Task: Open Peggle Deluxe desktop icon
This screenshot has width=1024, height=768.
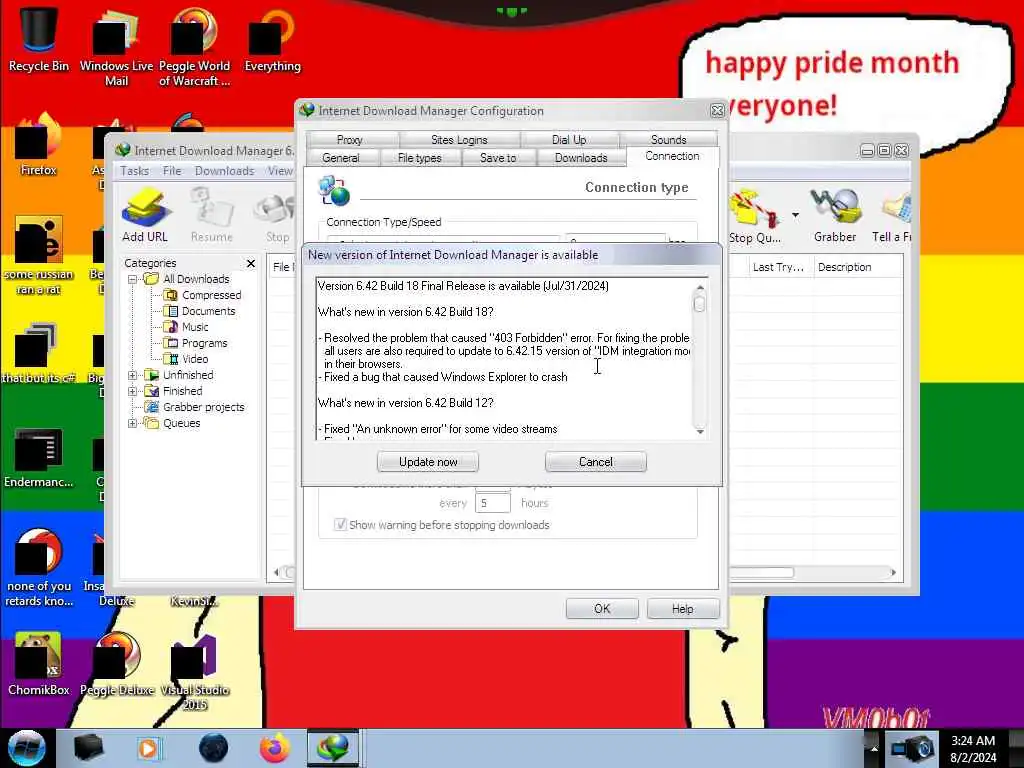Action: [117, 664]
